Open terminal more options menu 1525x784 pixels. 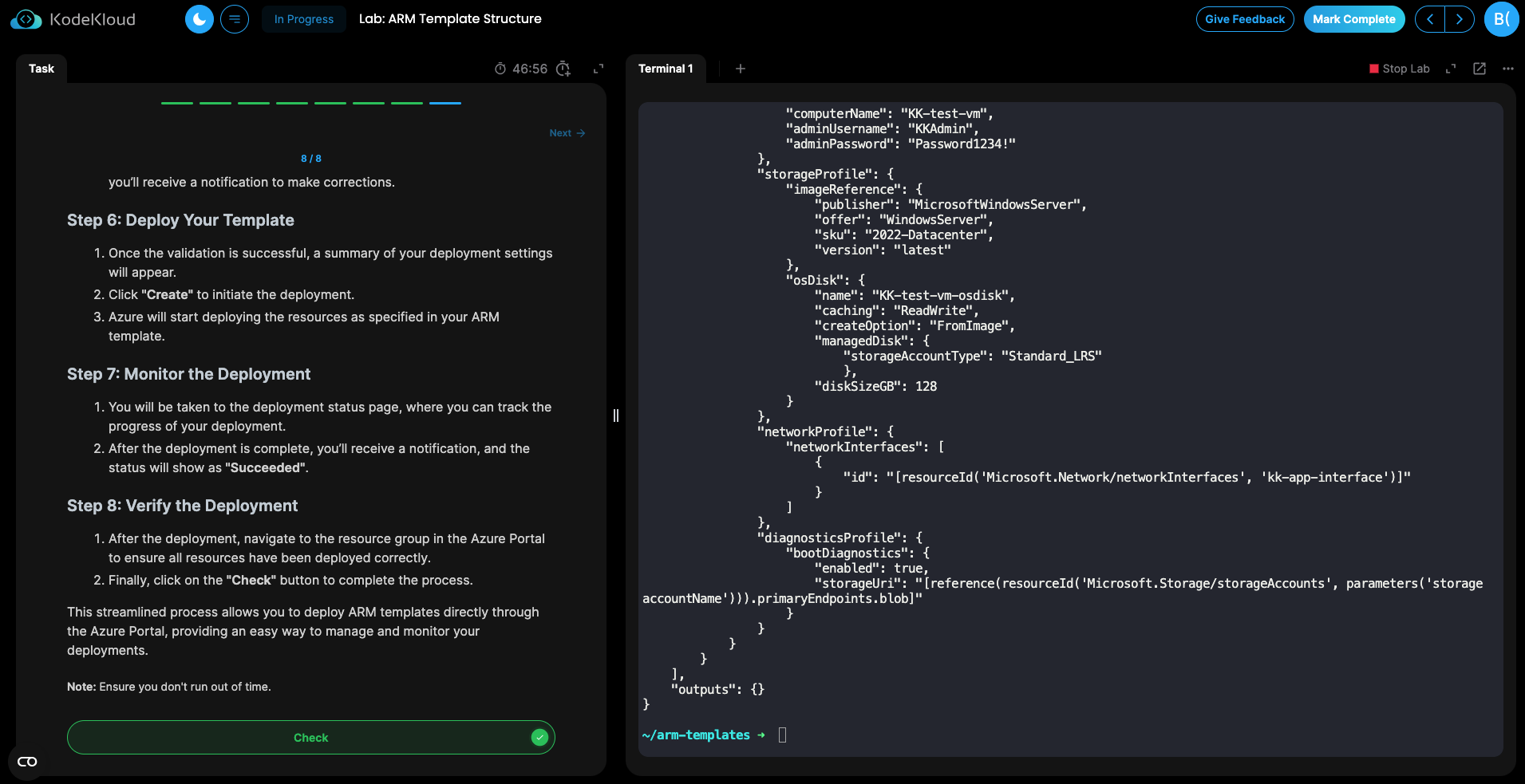pos(1507,69)
